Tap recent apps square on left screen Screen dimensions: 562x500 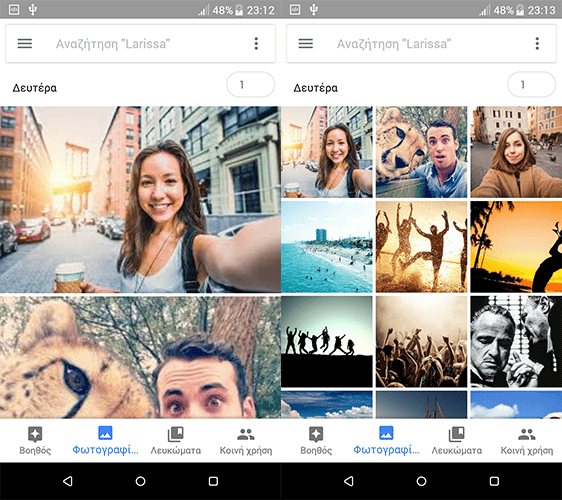tap(213, 481)
